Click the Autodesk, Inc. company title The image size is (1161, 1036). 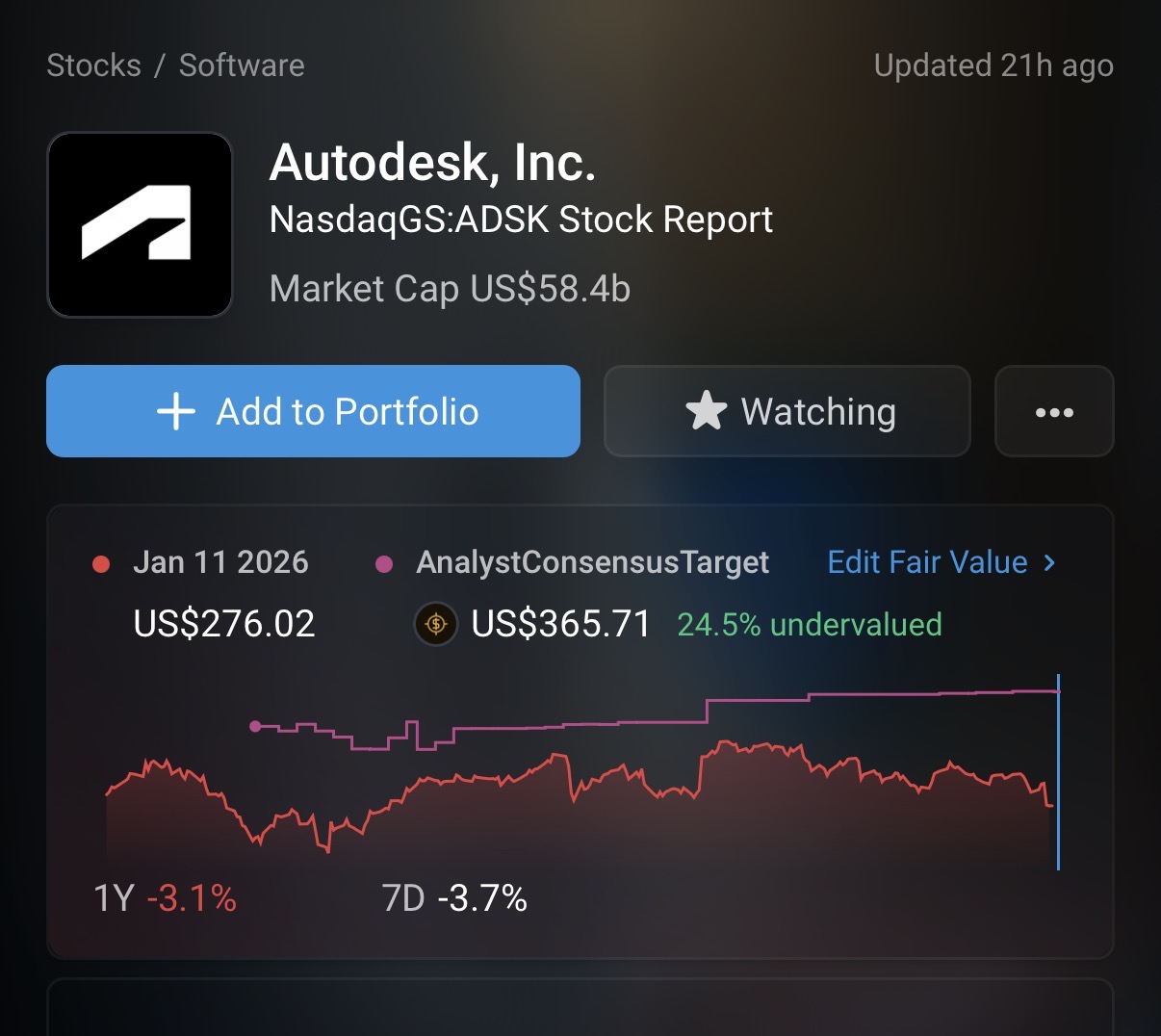432,163
